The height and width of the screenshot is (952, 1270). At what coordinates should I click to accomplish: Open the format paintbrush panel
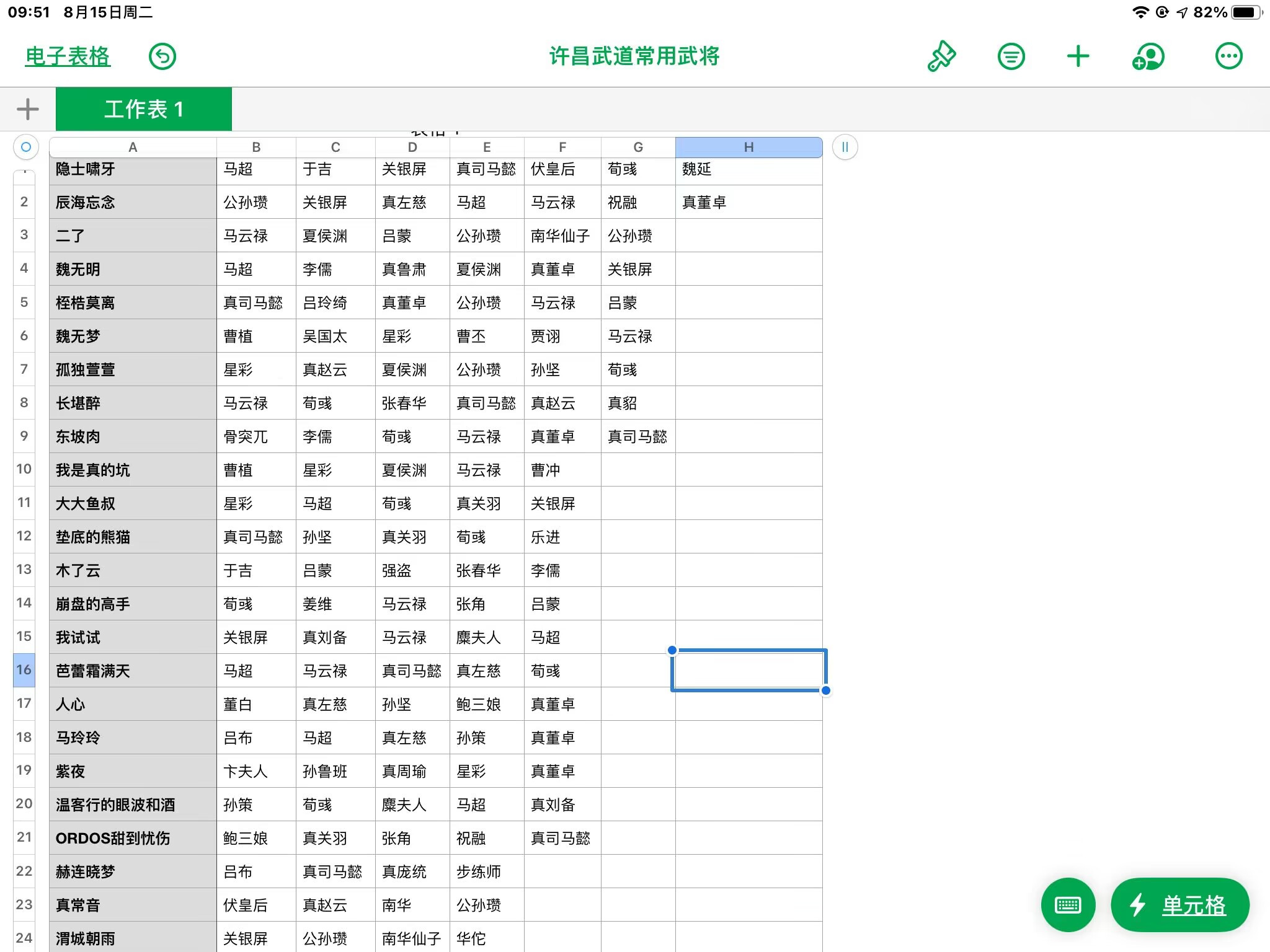(942, 56)
